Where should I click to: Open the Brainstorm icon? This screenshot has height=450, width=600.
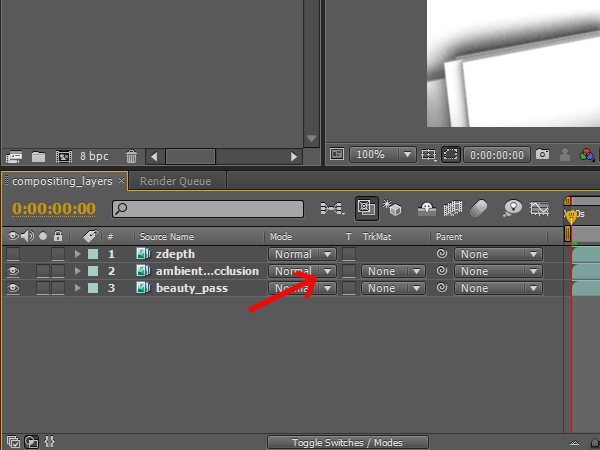click(513, 208)
